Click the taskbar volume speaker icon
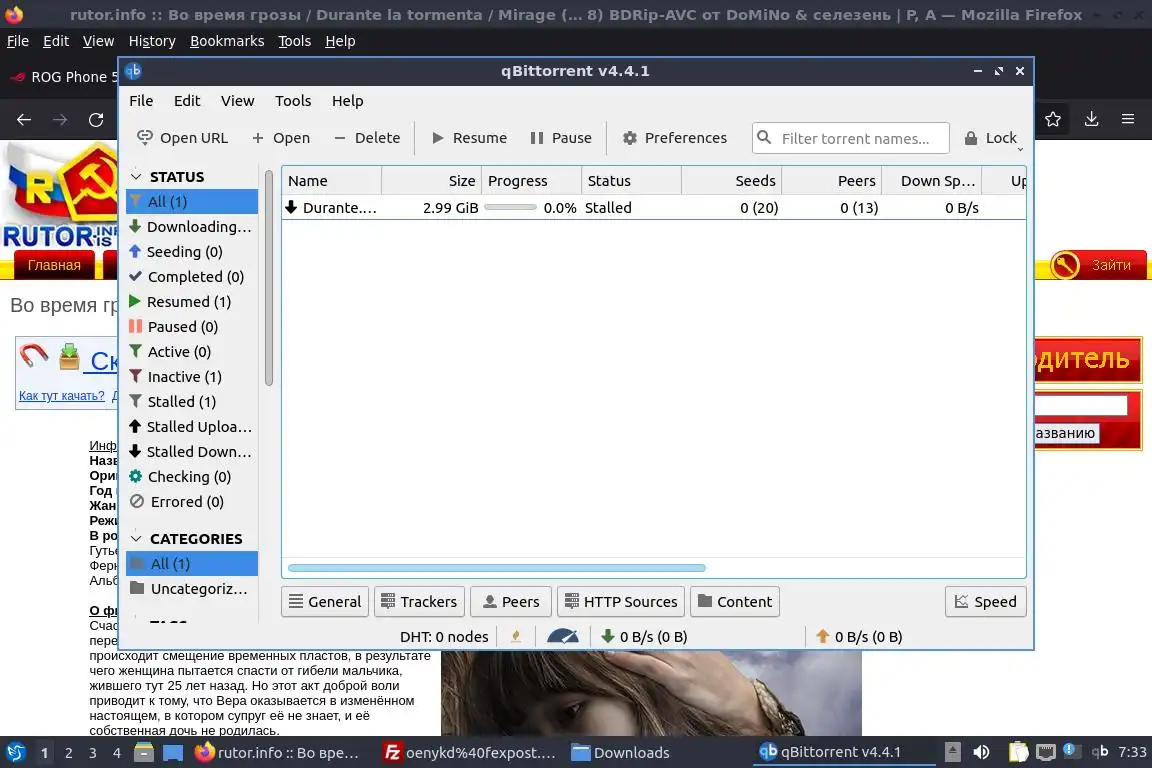1152x768 pixels. [981, 752]
